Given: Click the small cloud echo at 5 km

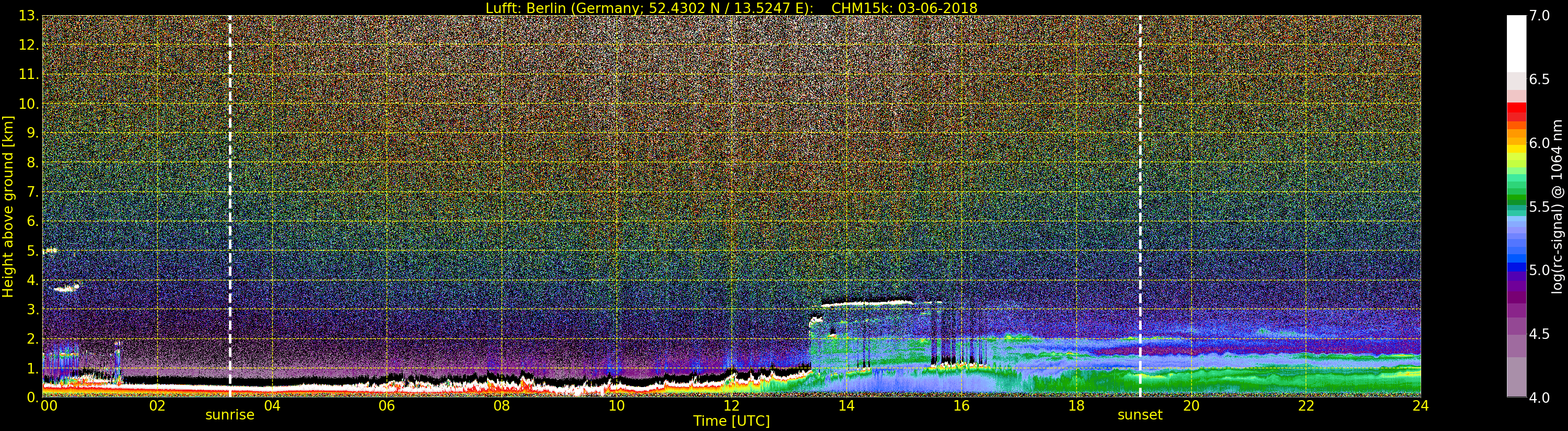Looking at the screenshot, I should coord(50,250).
